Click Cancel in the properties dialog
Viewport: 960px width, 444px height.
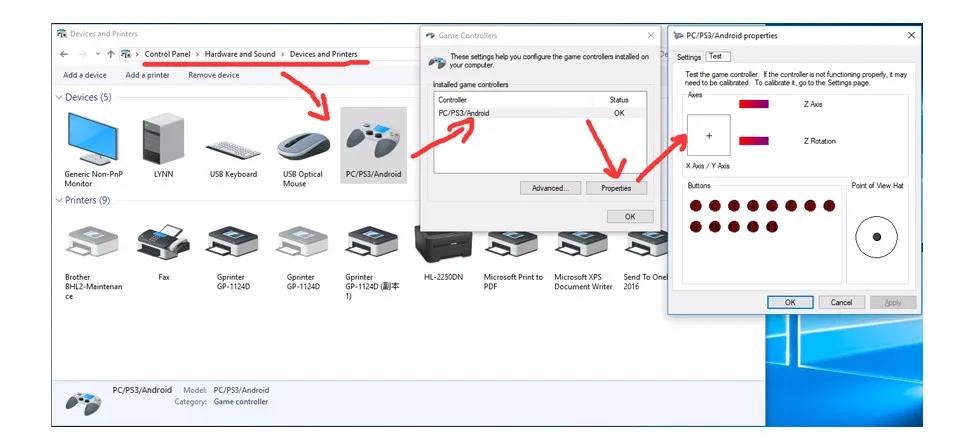click(841, 302)
